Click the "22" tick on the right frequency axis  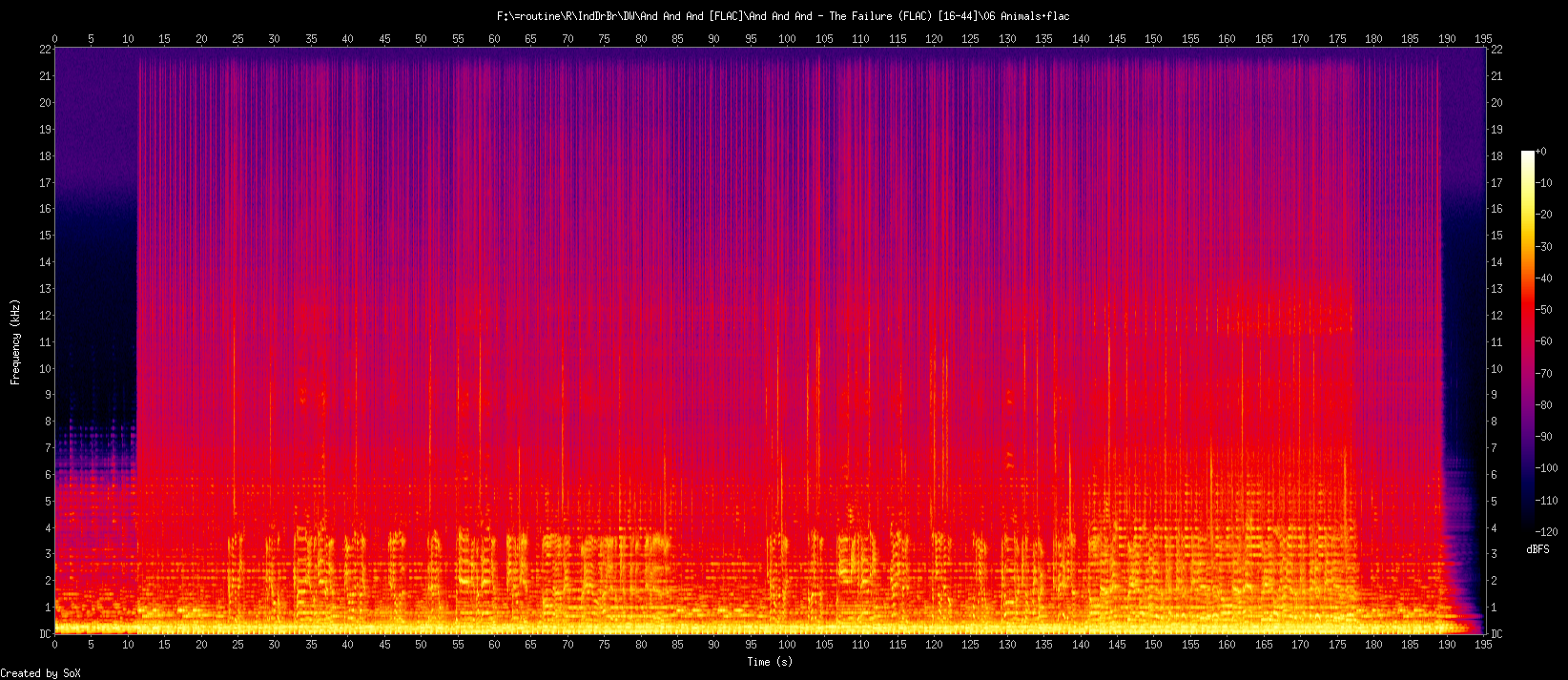click(1496, 50)
